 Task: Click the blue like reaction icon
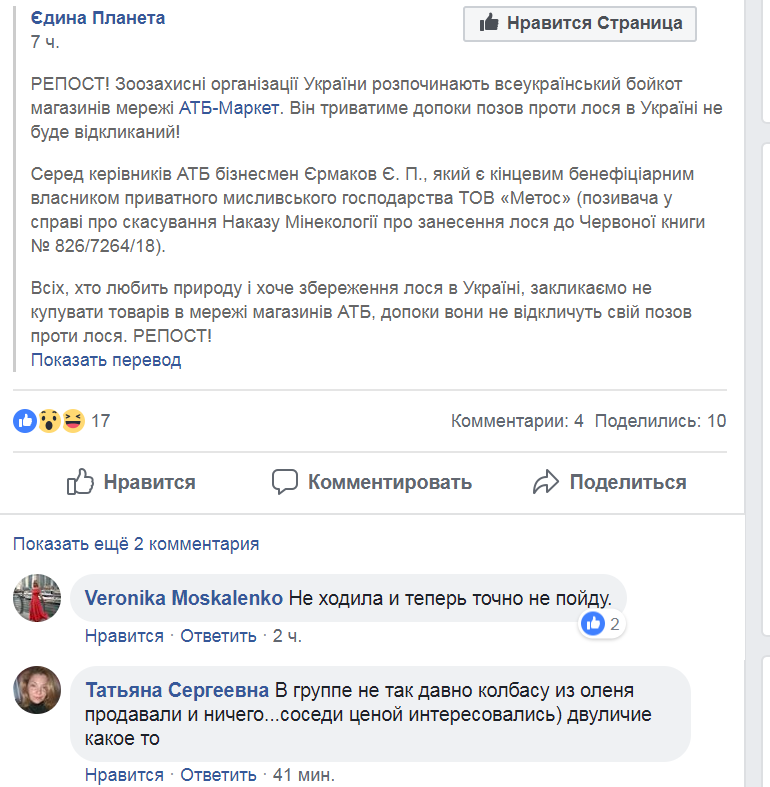tap(25, 421)
